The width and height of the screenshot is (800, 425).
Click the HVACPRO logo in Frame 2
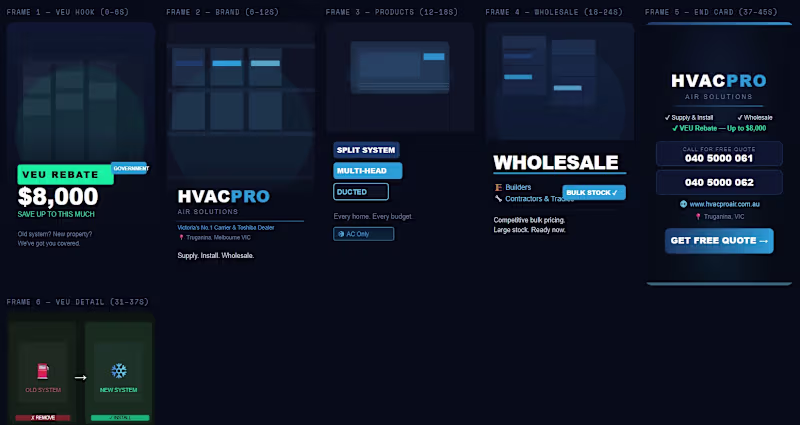223,196
